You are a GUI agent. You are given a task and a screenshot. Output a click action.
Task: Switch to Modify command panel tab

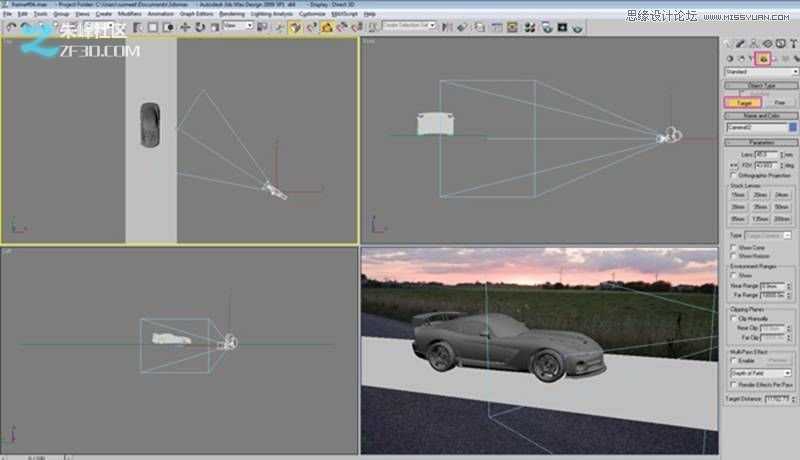(x=740, y=44)
